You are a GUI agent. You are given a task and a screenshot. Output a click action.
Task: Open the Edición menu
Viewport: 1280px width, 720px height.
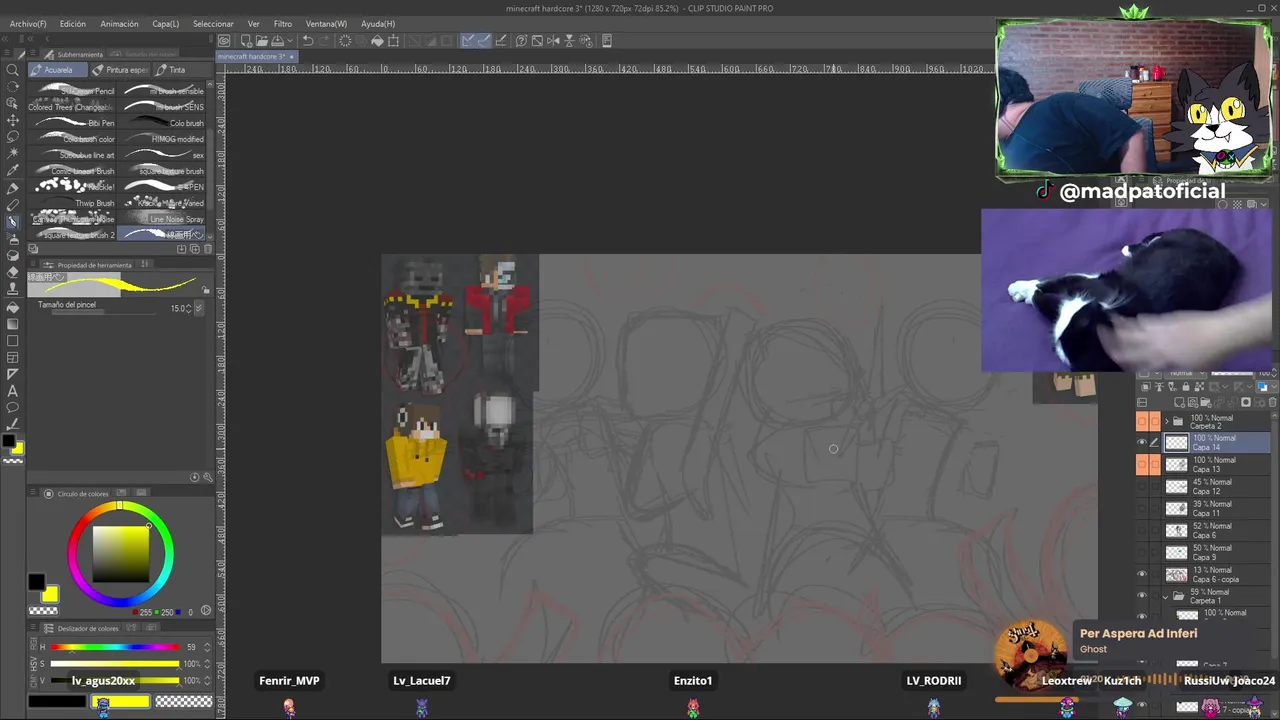coord(72,23)
